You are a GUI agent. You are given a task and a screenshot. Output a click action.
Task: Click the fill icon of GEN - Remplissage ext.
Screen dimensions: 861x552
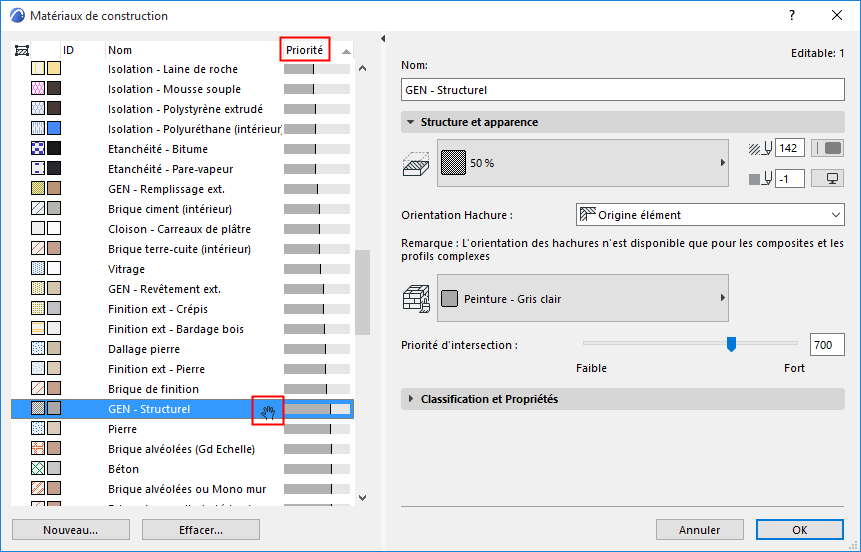pos(38,188)
